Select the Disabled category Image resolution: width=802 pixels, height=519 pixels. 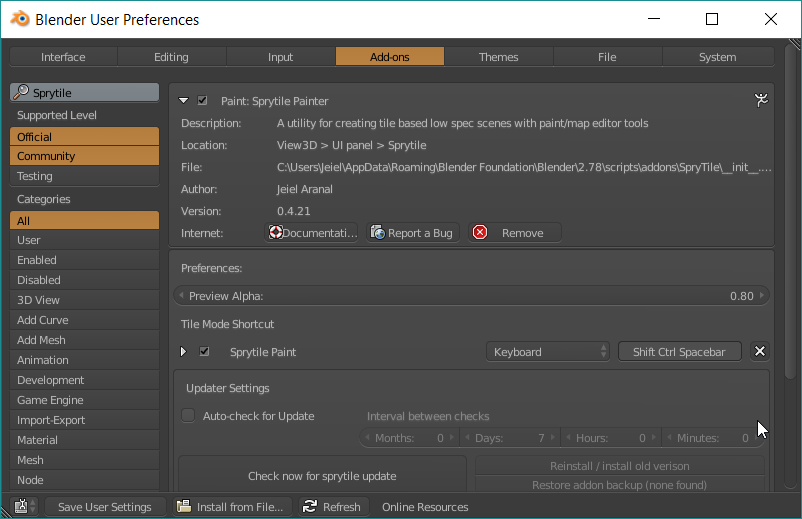[x=84, y=280]
